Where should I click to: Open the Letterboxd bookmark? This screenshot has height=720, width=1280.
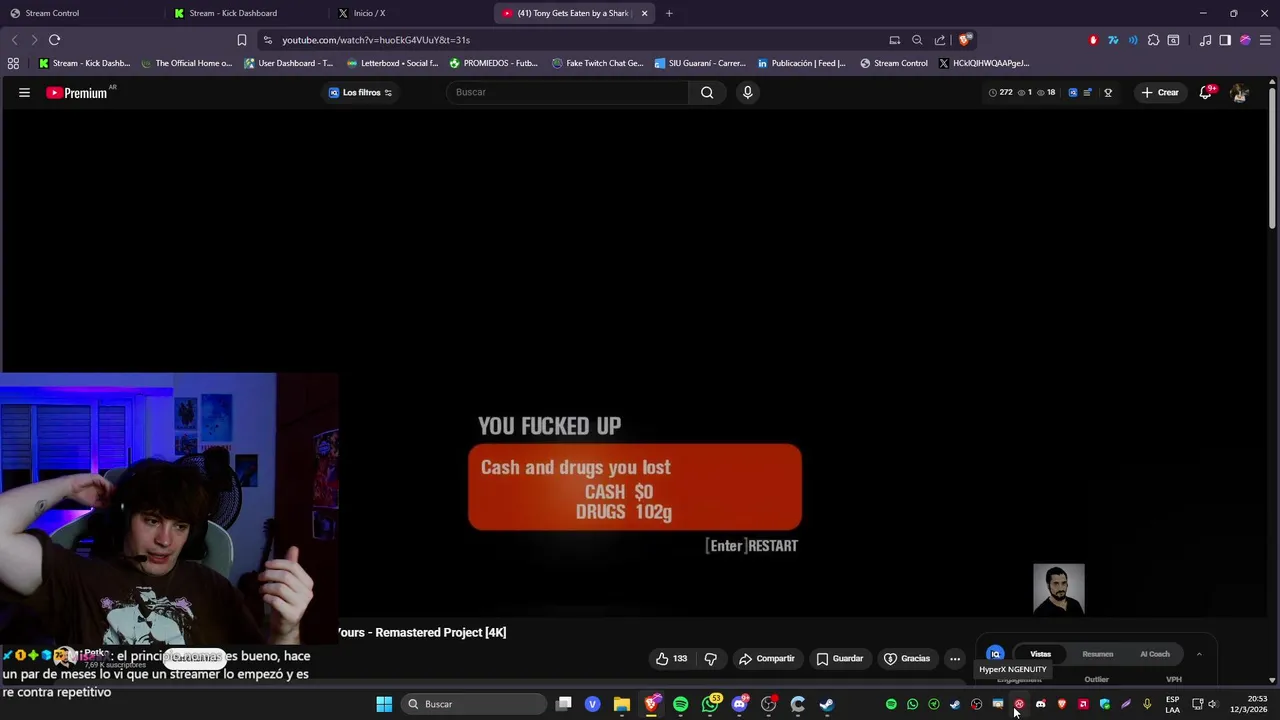tap(392, 63)
